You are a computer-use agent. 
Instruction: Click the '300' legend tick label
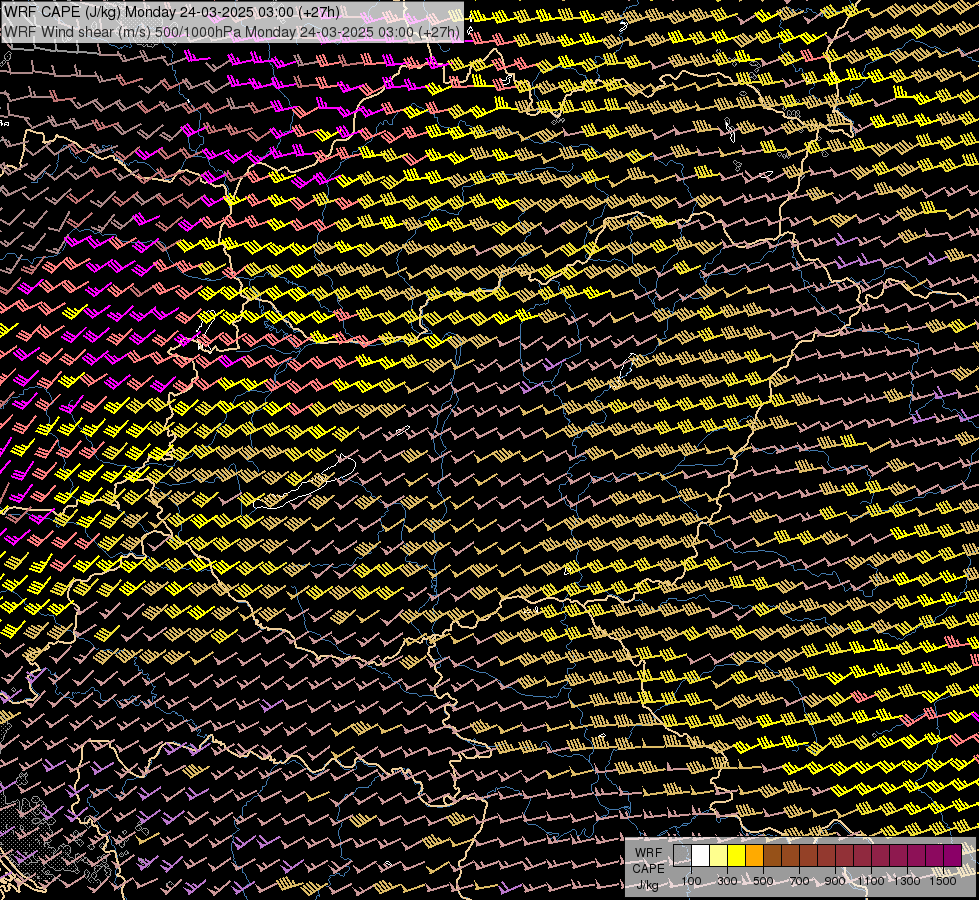(727, 881)
